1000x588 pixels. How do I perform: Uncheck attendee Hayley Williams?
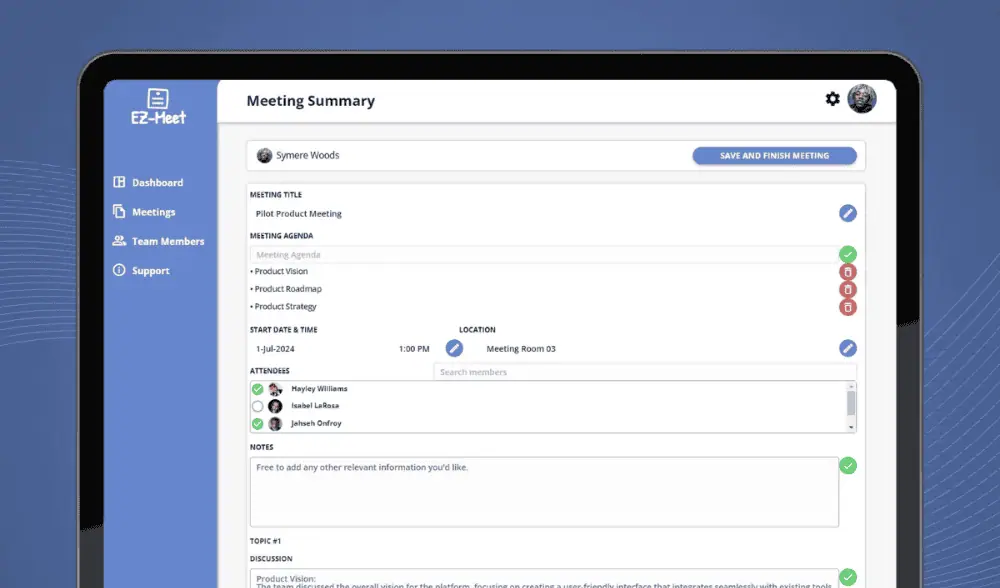coord(258,389)
